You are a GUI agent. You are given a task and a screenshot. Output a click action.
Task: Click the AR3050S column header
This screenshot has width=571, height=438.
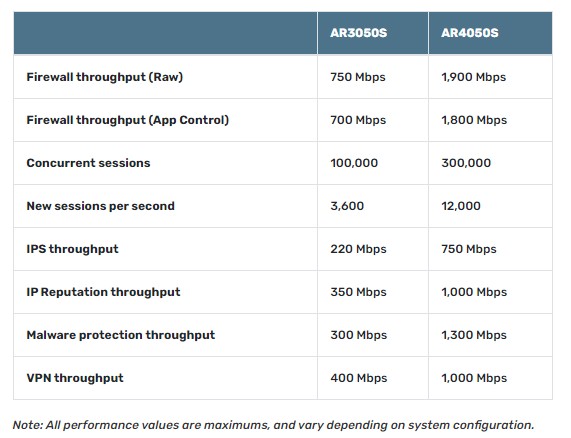point(358,33)
